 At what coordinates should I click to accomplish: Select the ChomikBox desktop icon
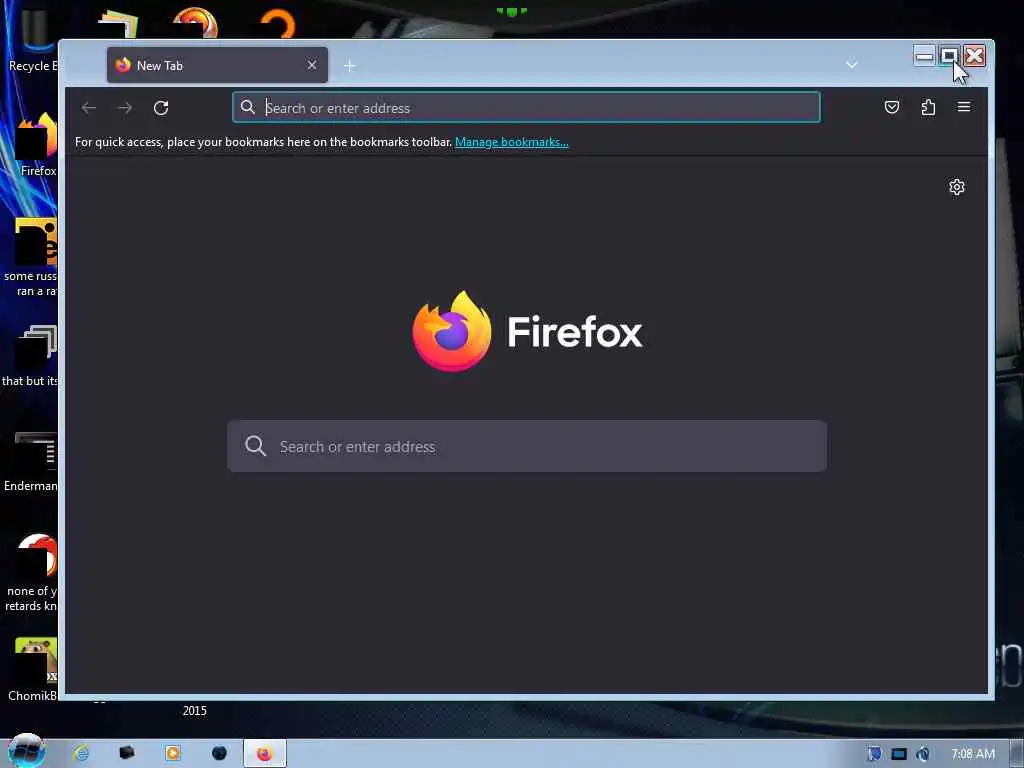click(x=33, y=669)
